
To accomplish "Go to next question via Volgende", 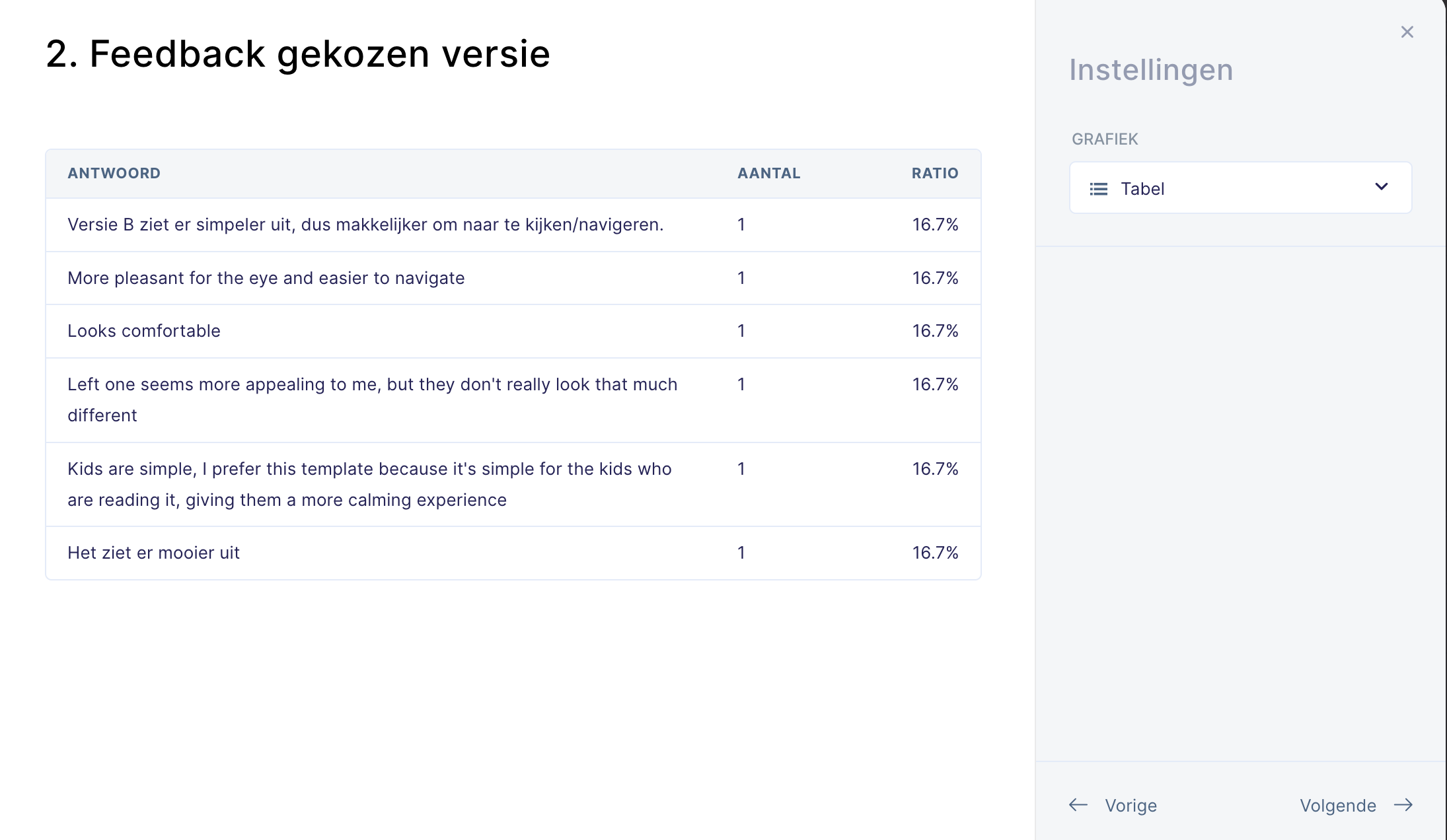I will pyautogui.click(x=1338, y=806).
